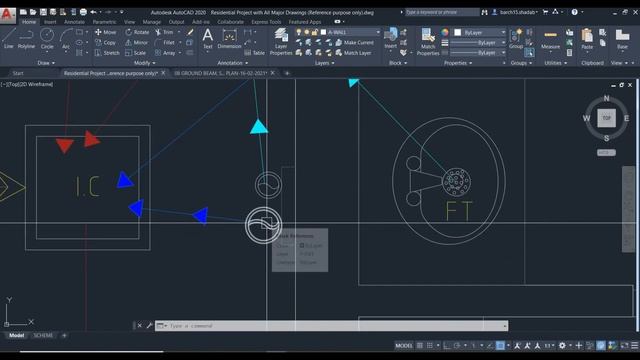Click the Measure tool
This screenshot has height=360, width=640.
[x=550, y=39]
